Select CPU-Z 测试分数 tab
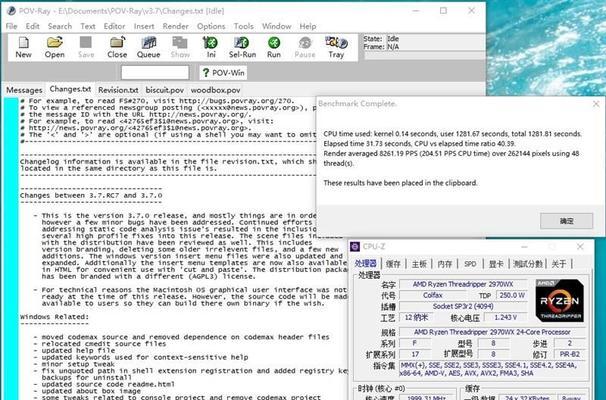 click(528, 264)
